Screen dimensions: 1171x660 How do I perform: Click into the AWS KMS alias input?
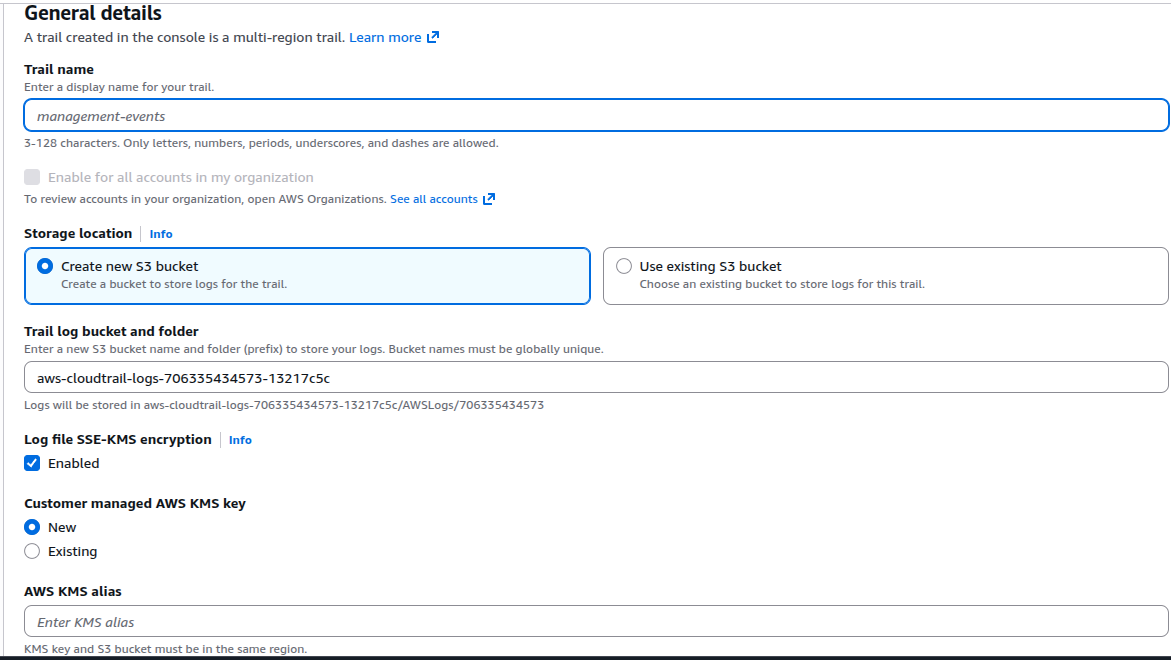coord(596,622)
